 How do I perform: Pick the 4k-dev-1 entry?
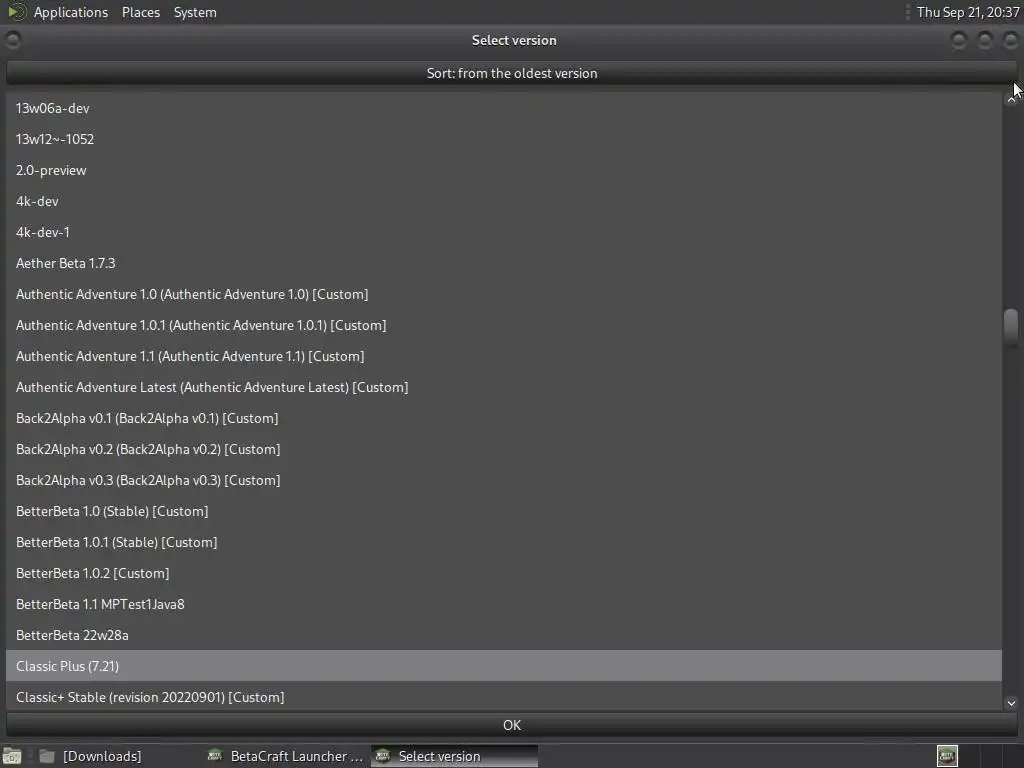(504, 232)
